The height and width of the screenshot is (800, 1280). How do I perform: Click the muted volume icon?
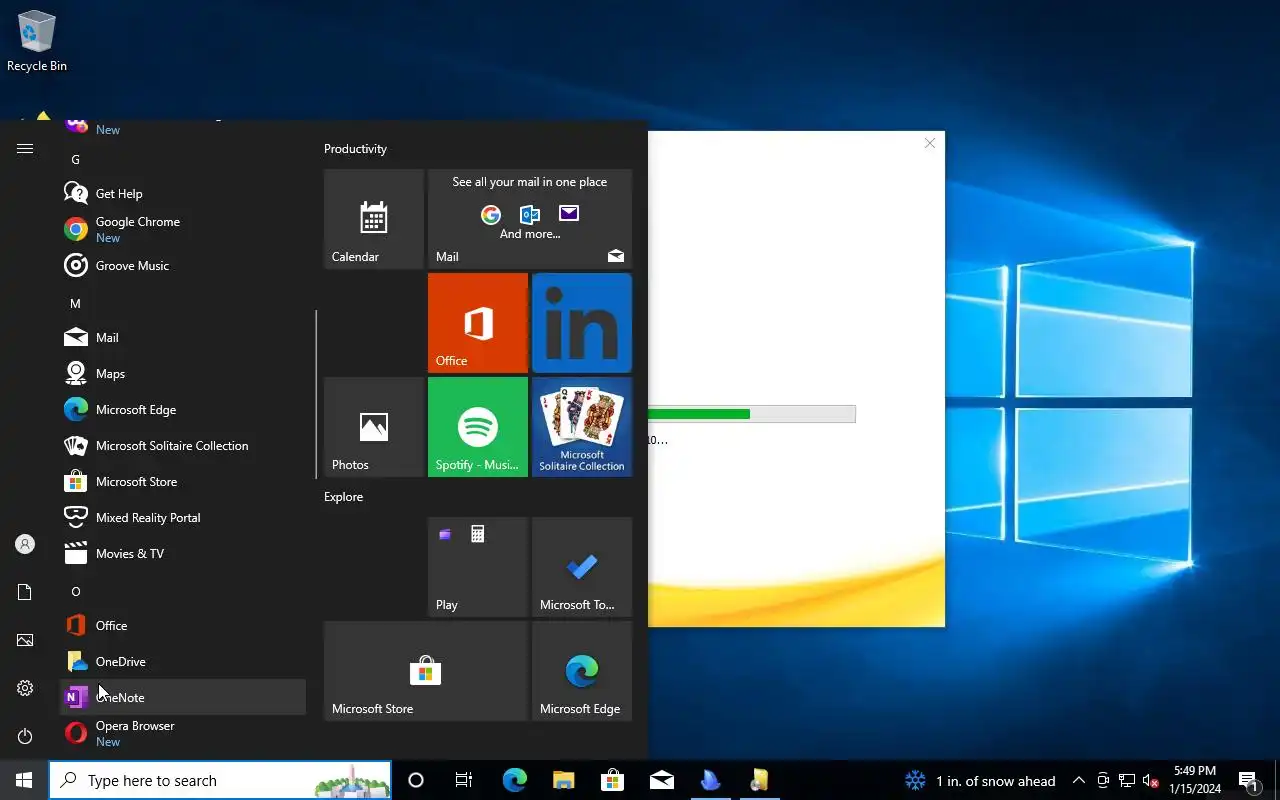click(1150, 781)
